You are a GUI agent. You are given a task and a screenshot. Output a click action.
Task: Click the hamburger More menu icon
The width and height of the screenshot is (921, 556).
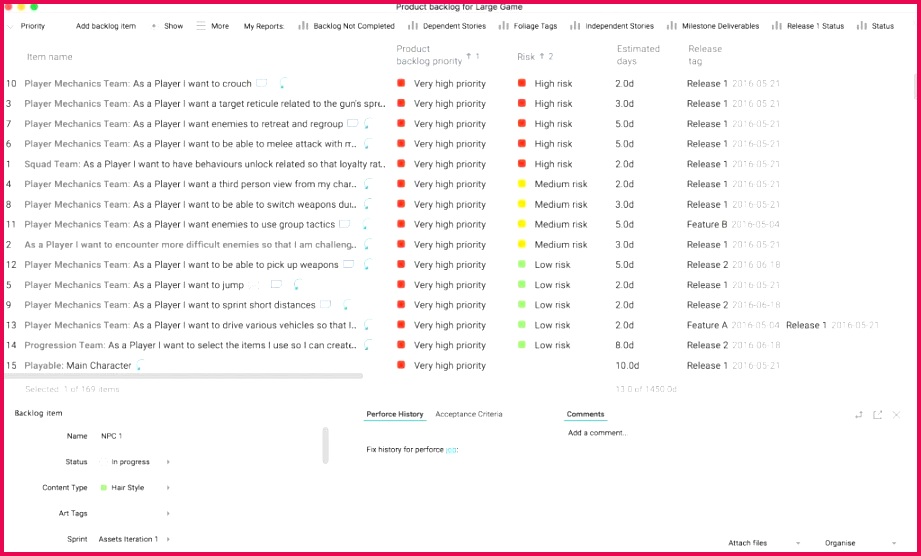(201, 26)
